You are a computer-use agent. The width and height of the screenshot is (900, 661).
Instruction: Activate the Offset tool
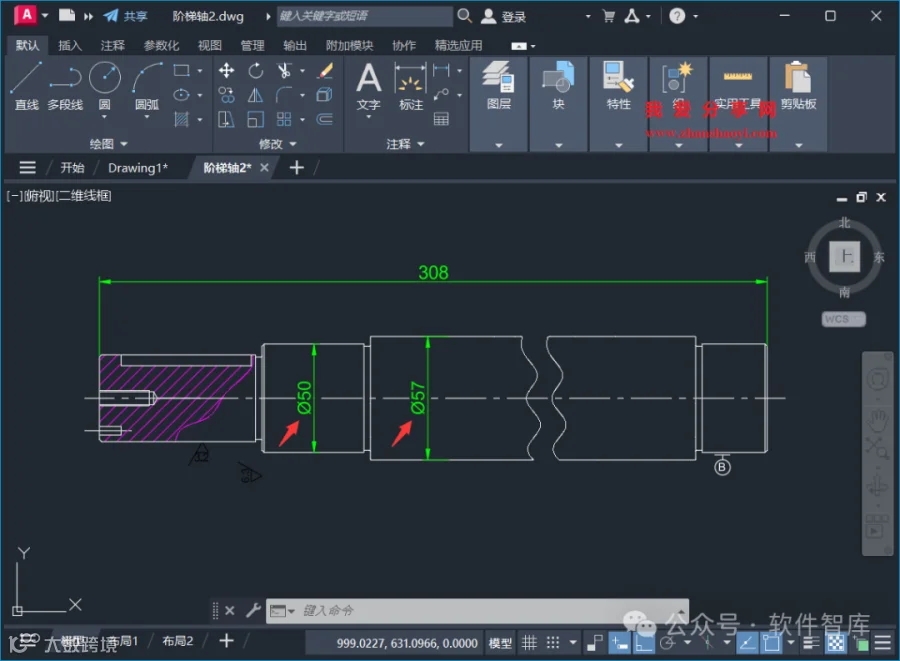click(x=325, y=119)
